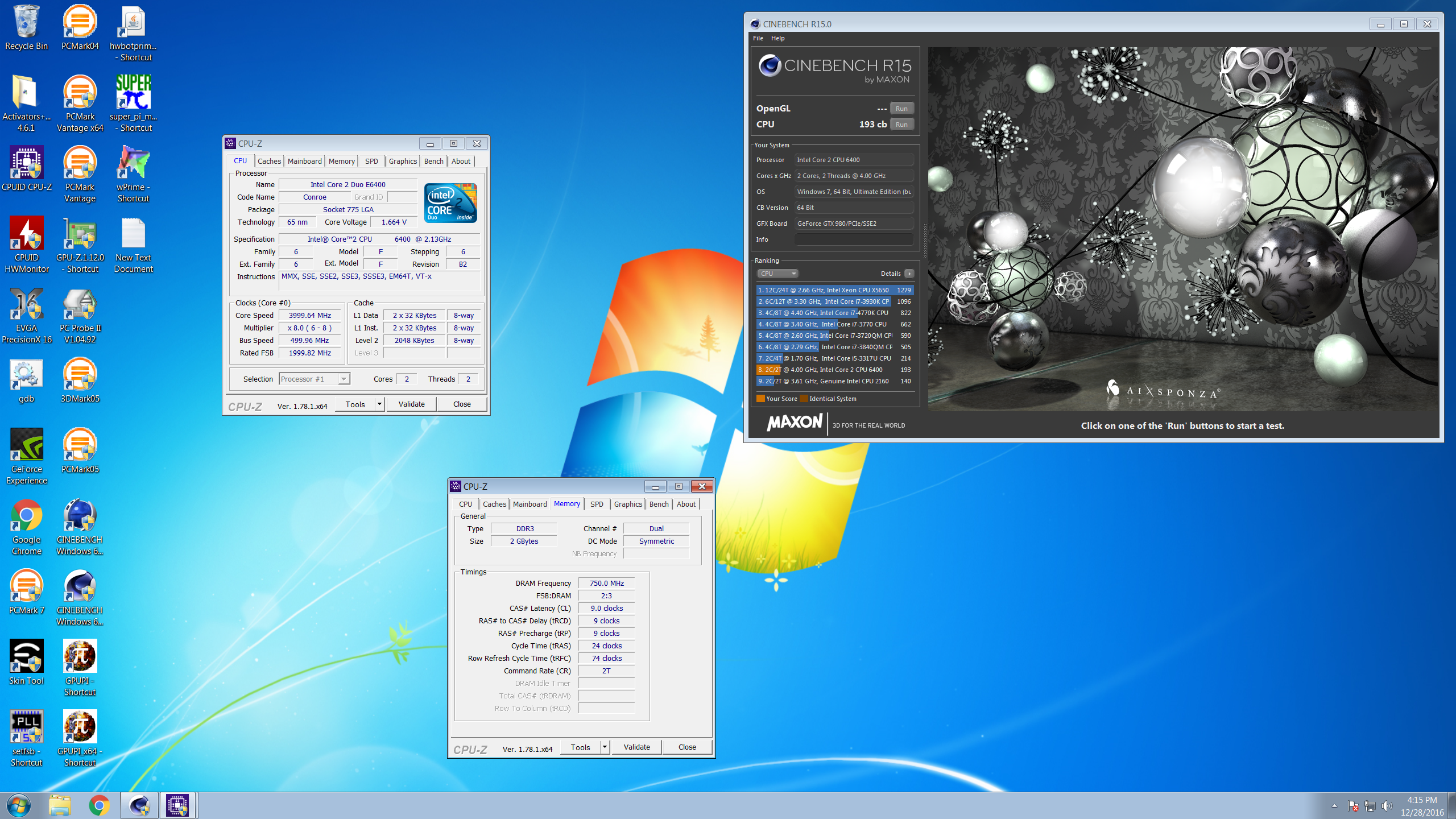This screenshot has width=1456, height=819.
Task: Select the gdb desktop icon
Action: click(x=26, y=381)
